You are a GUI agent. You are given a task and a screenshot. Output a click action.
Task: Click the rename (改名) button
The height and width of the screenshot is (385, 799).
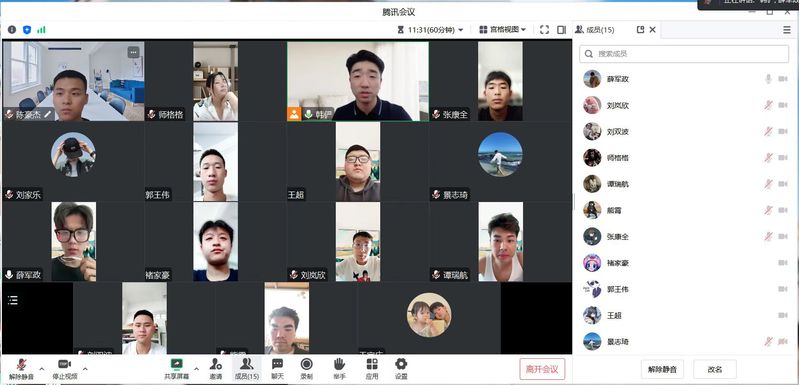pos(714,369)
